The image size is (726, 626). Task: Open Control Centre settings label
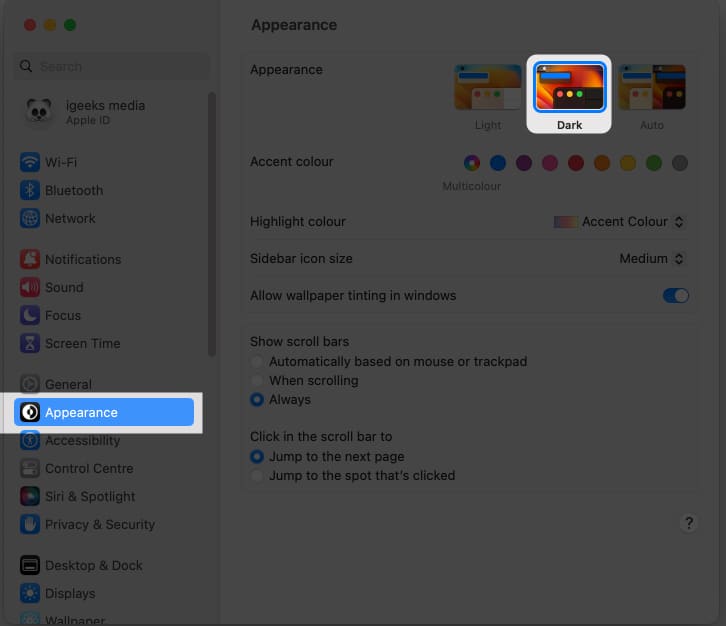pos(89,468)
